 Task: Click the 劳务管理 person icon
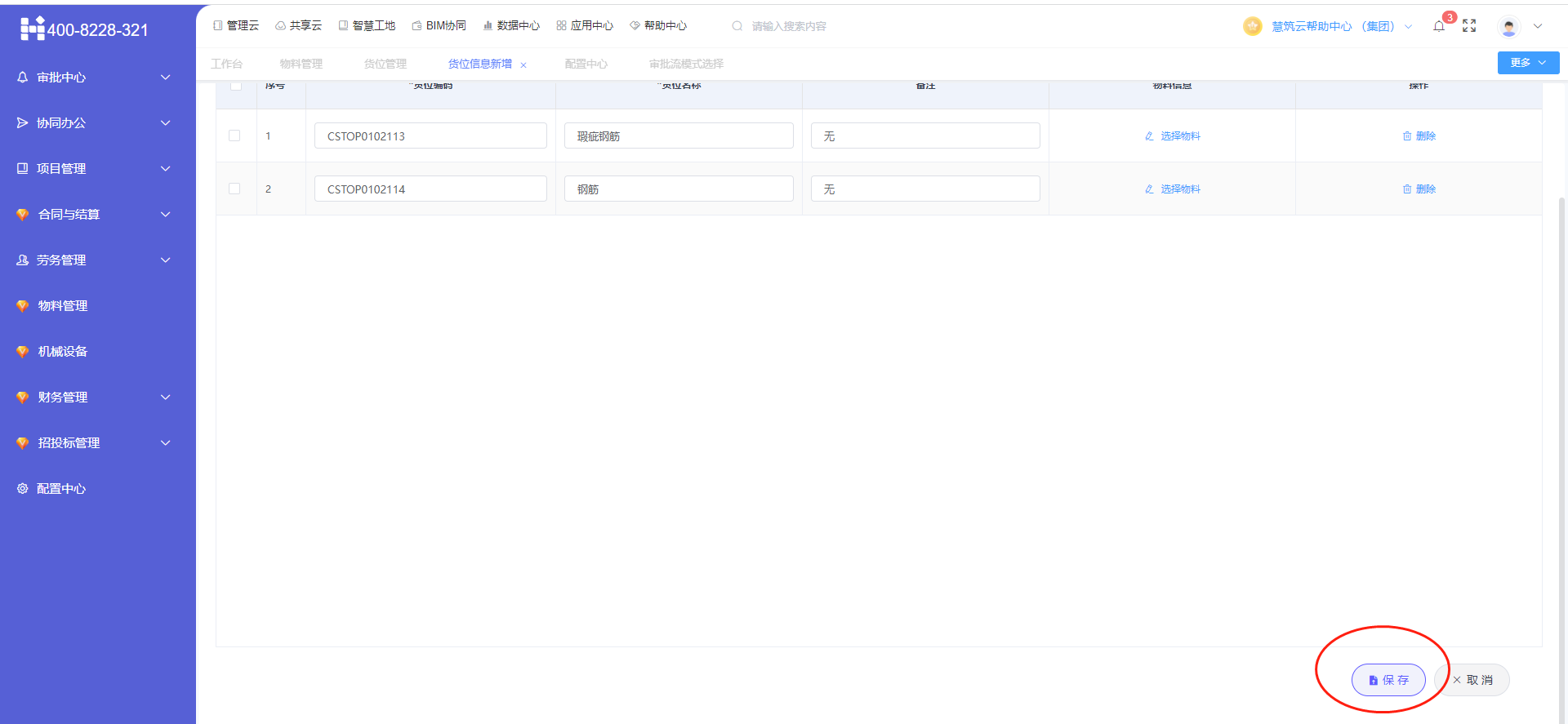tap(23, 260)
